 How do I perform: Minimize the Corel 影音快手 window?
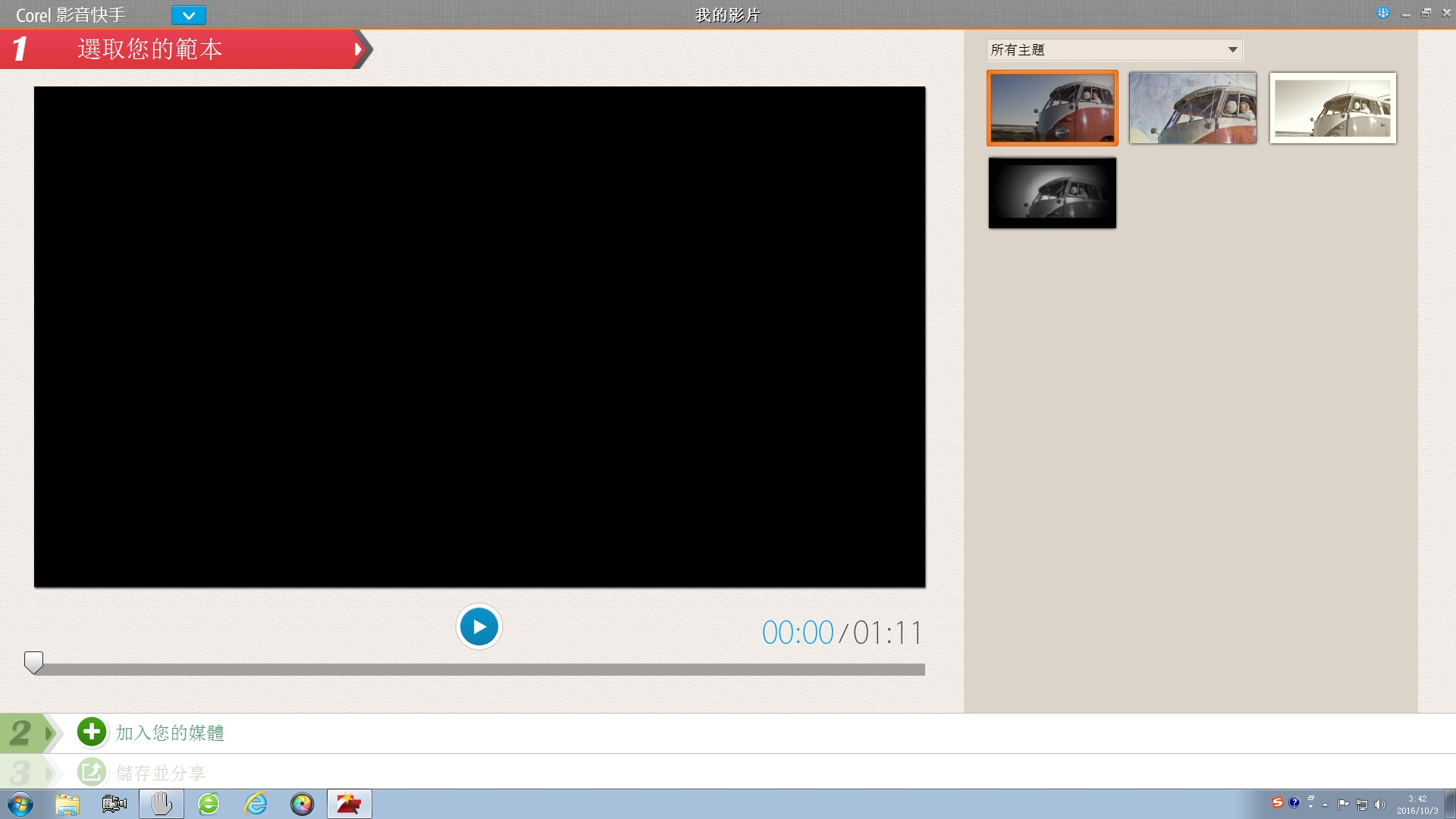point(1406,14)
